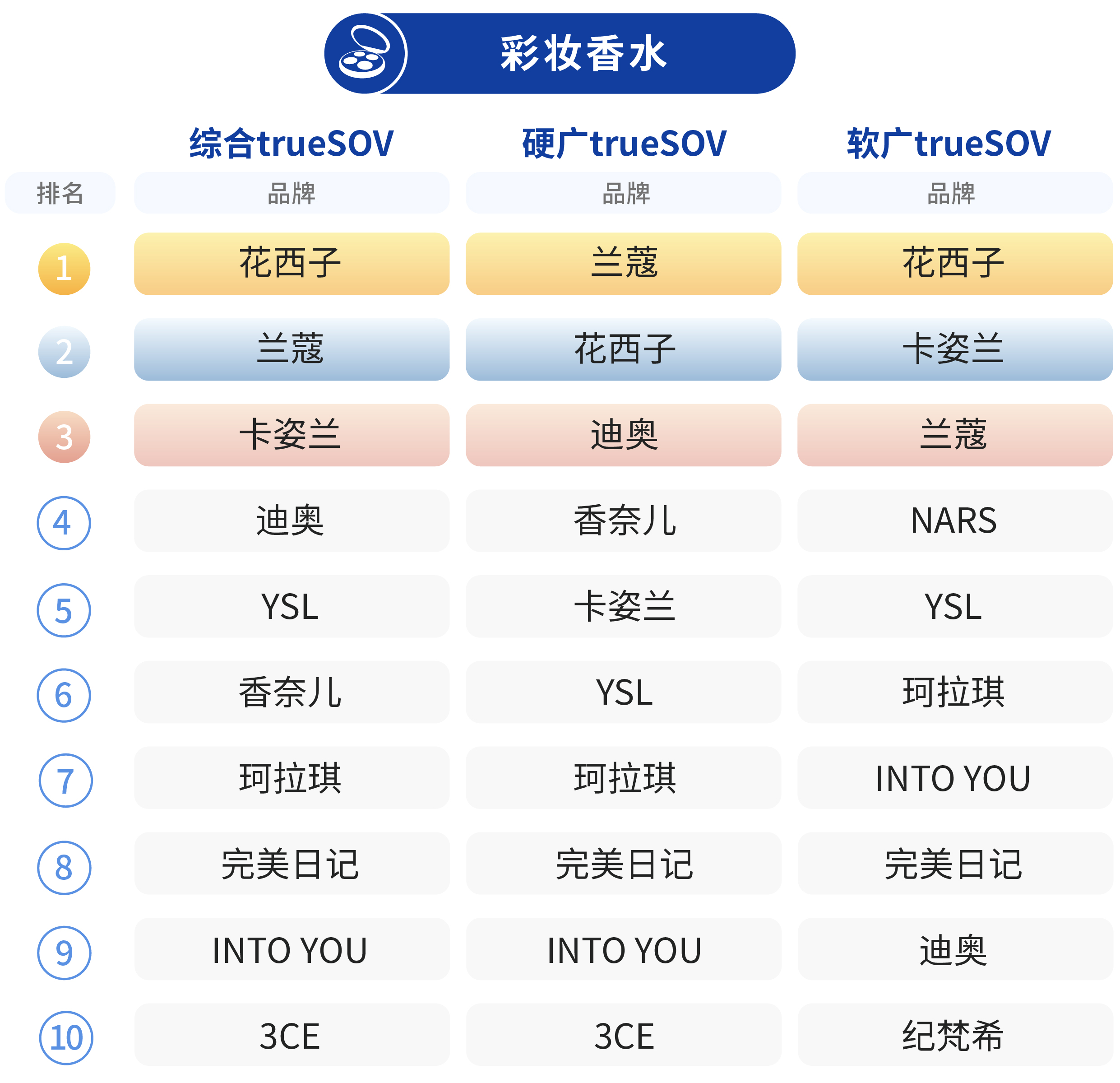1120x1083 pixels.
Task: Click the pink rank 3 badge
Action: tap(64, 437)
